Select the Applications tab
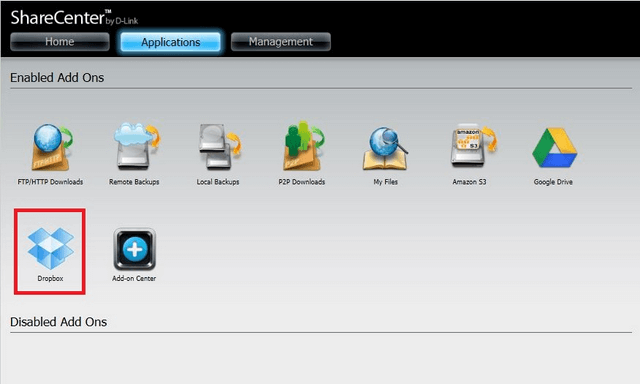640x384 pixels. click(171, 42)
